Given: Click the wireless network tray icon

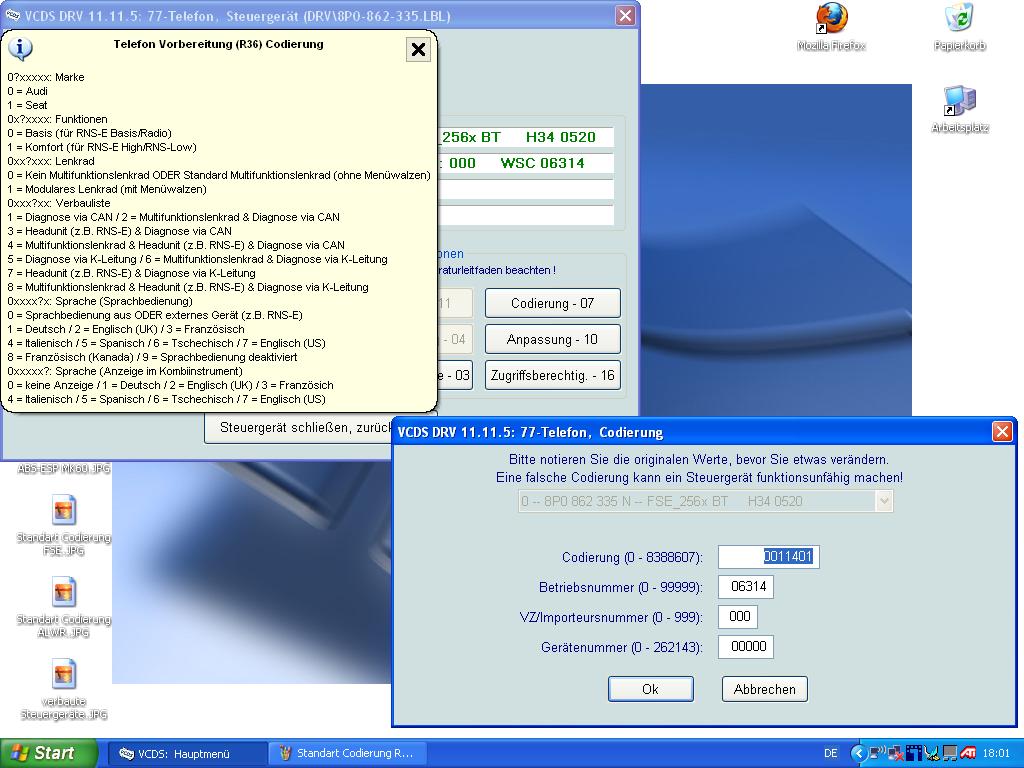Looking at the screenshot, I should click(x=877, y=753).
